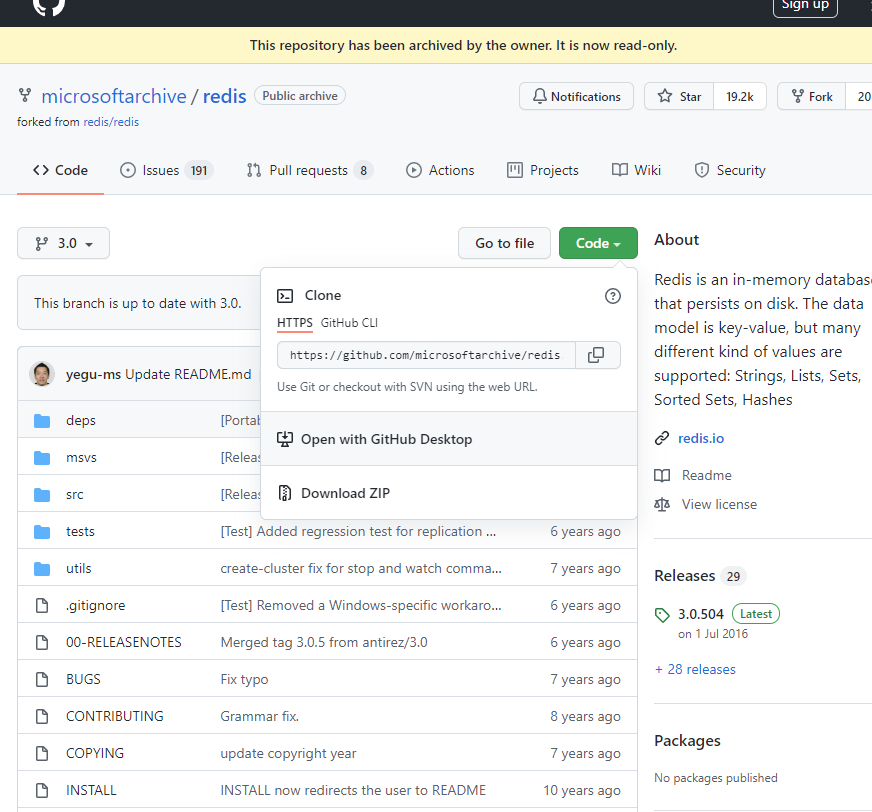872x812 pixels.
Task: Open the yegu-ms author link
Action: (93, 374)
